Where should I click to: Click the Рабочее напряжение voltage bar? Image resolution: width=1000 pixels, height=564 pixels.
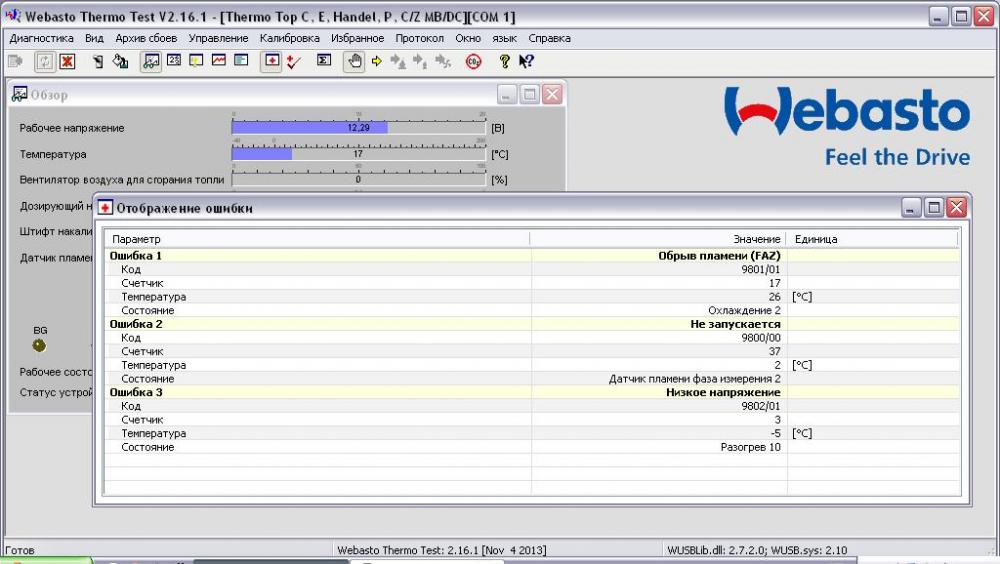coord(358,128)
